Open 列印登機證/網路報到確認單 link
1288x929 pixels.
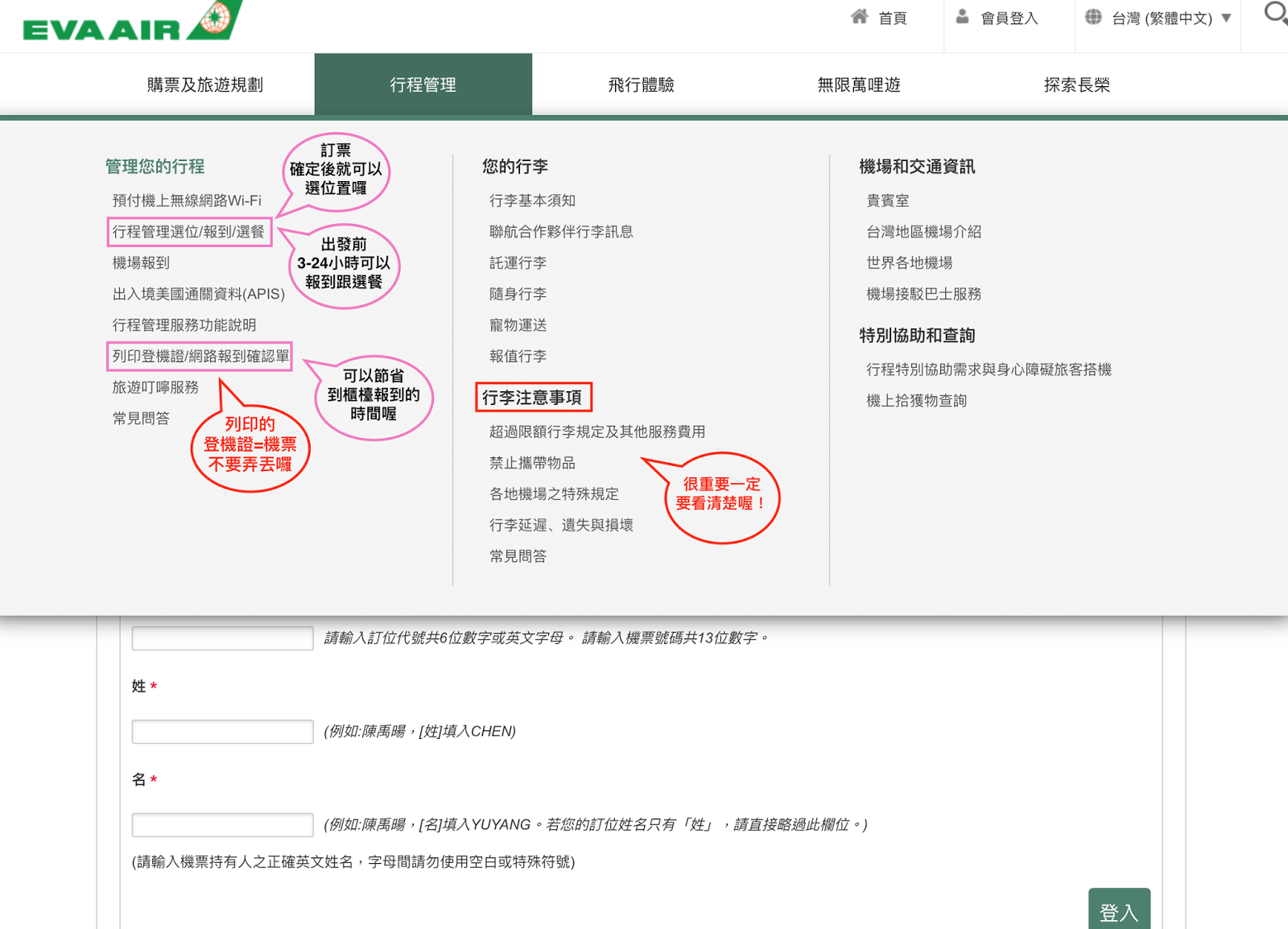(200, 356)
